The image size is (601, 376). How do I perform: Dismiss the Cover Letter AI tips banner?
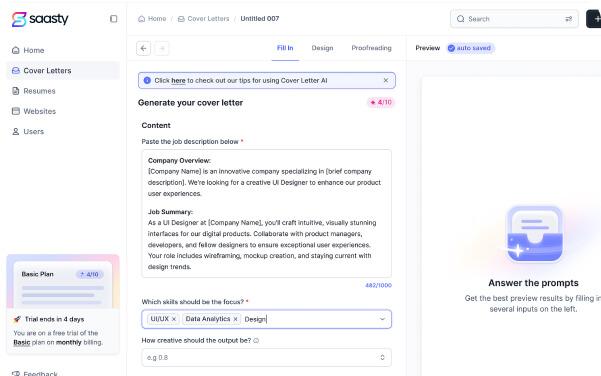tap(386, 80)
